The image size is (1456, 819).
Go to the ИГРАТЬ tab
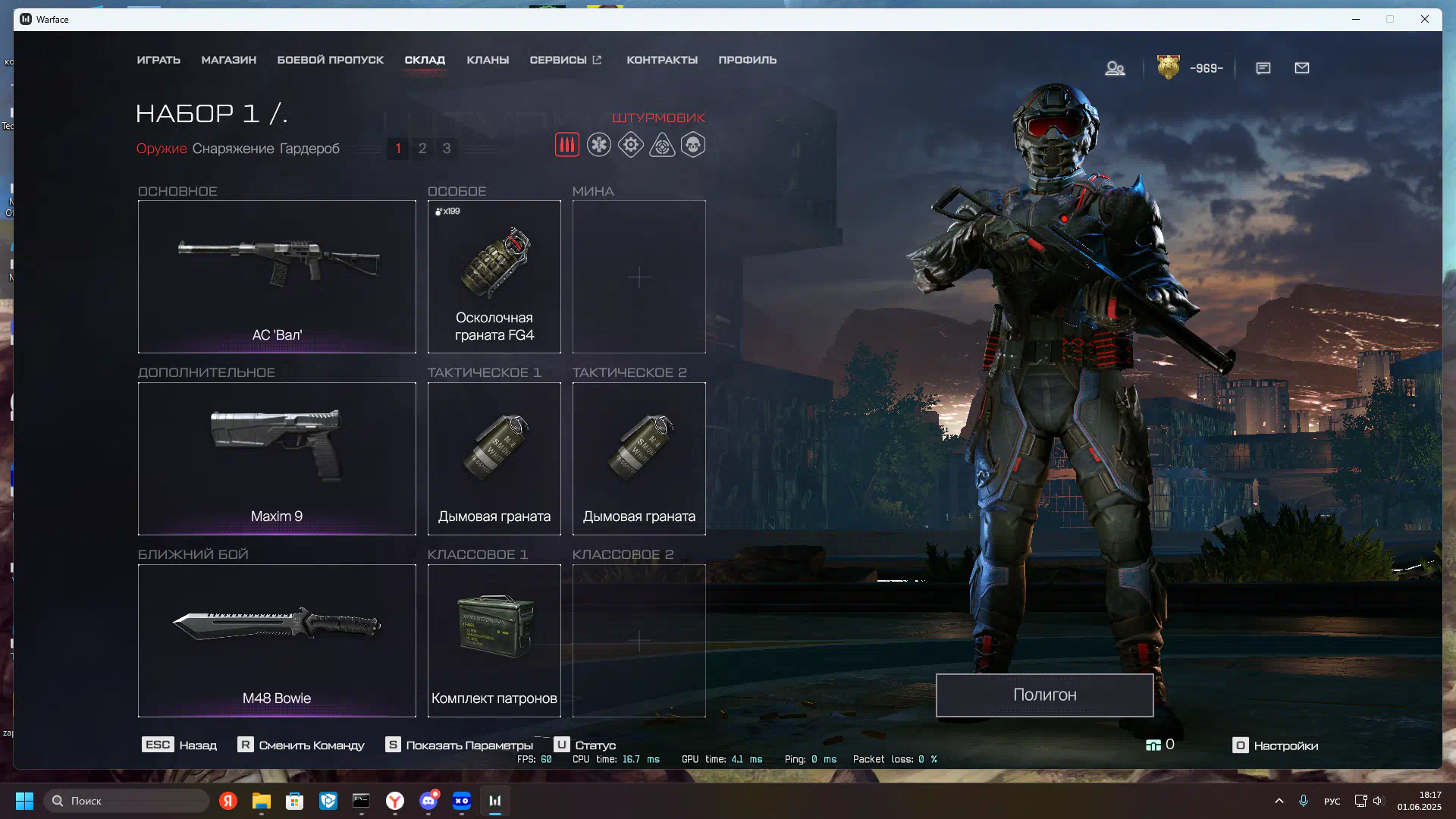click(158, 60)
